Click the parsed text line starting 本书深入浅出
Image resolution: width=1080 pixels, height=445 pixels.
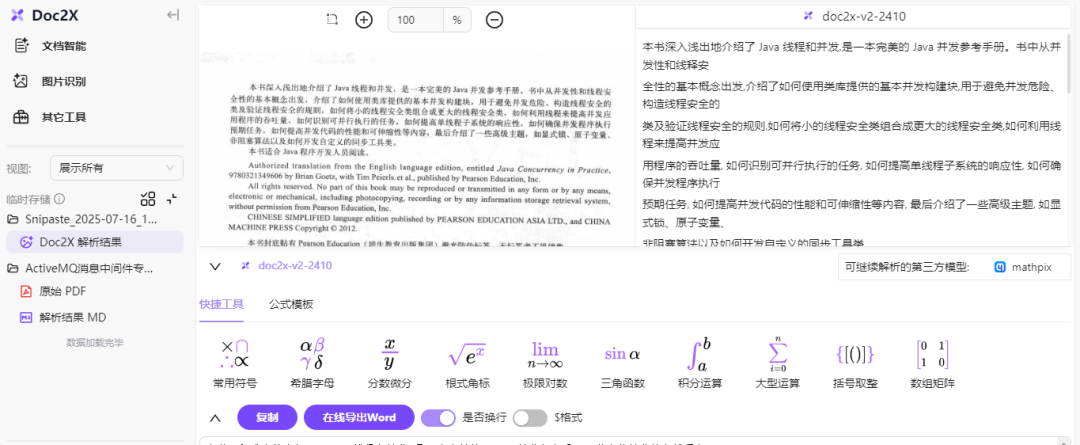pyautogui.click(x=852, y=56)
